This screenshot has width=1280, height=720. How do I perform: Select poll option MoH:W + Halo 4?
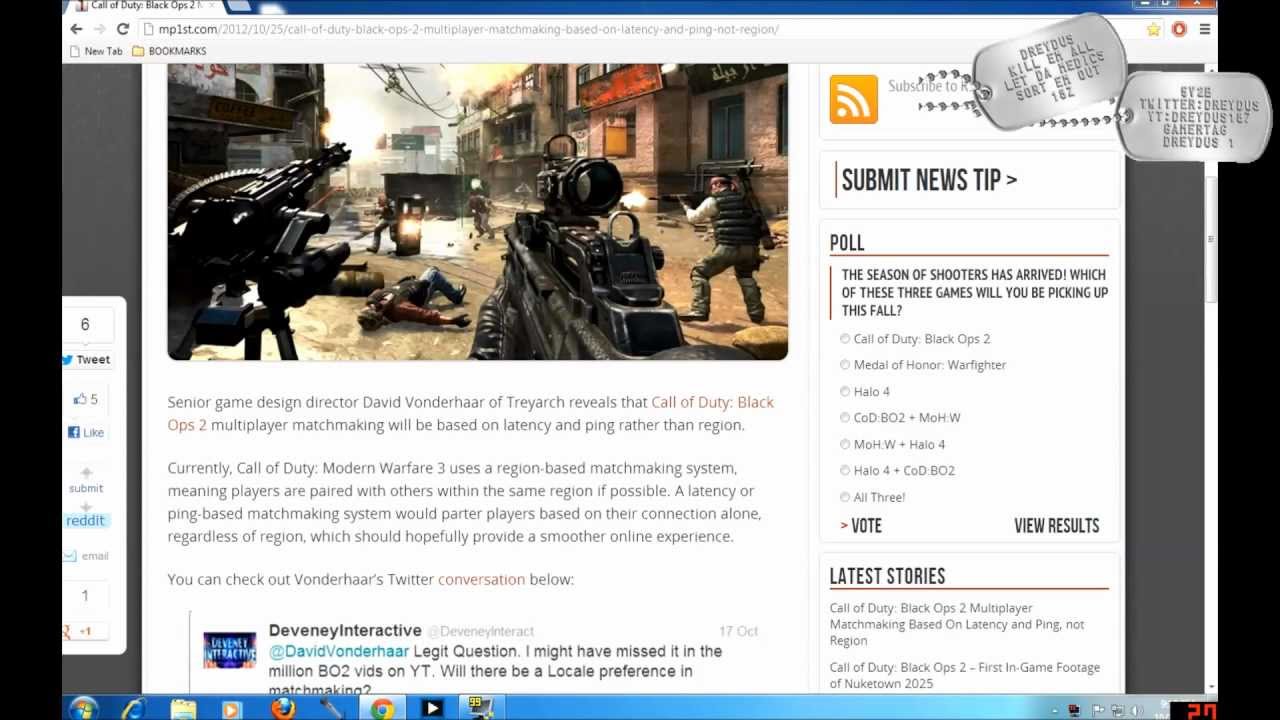tap(845, 444)
